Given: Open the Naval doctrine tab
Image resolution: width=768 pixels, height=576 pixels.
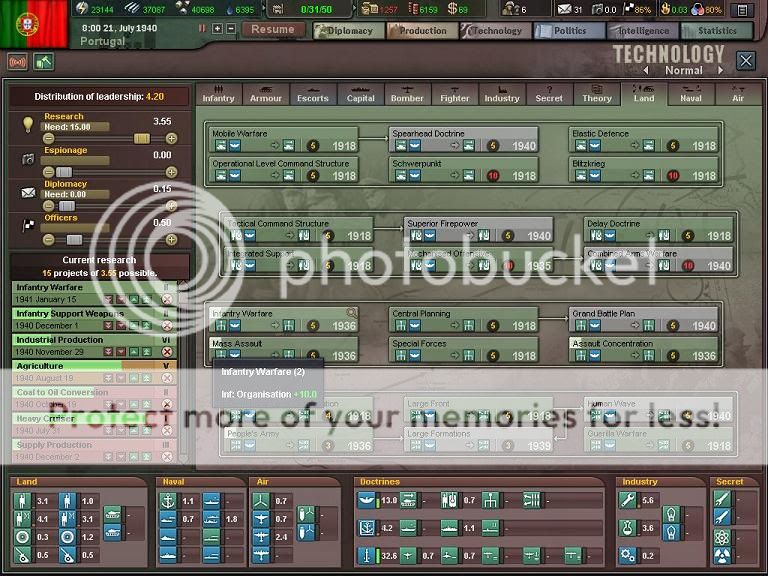Looking at the screenshot, I should [690, 95].
